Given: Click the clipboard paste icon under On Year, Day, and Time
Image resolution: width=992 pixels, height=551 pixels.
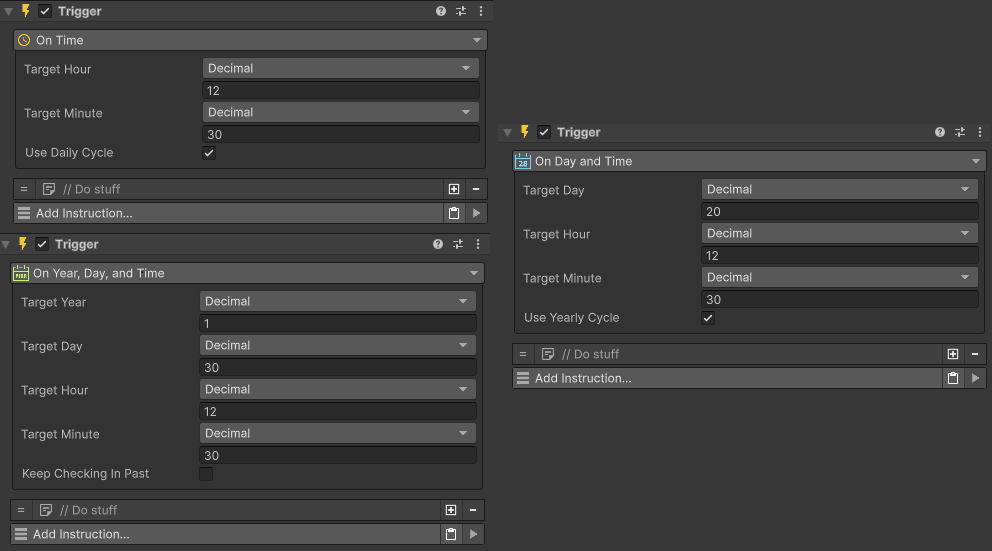Looking at the screenshot, I should [x=451, y=534].
